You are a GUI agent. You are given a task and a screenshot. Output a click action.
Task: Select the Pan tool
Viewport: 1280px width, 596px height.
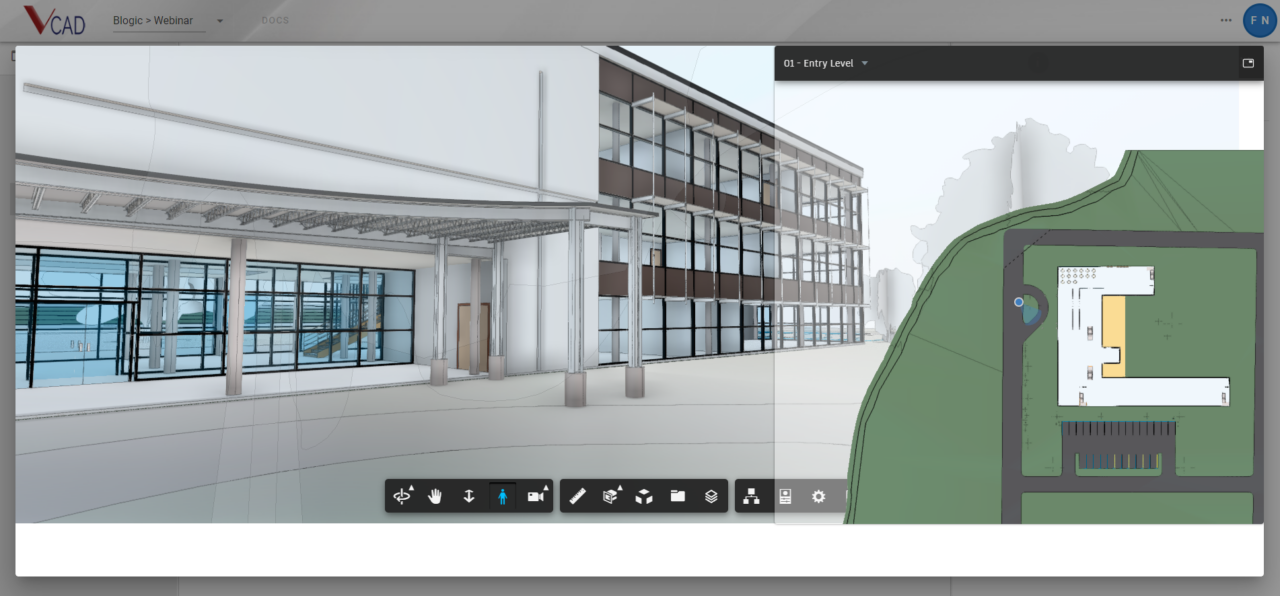pyautogui.click(x=435, y=495)
